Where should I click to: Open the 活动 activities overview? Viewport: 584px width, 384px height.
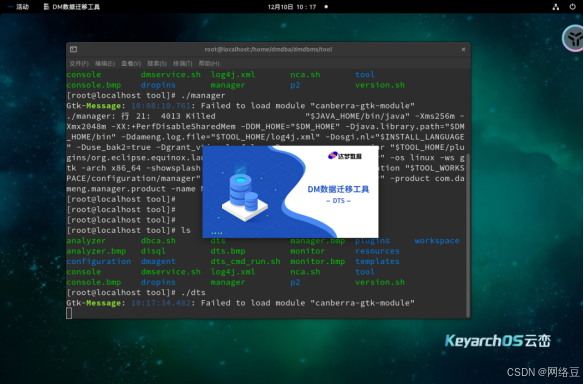(x=18, y=7)
